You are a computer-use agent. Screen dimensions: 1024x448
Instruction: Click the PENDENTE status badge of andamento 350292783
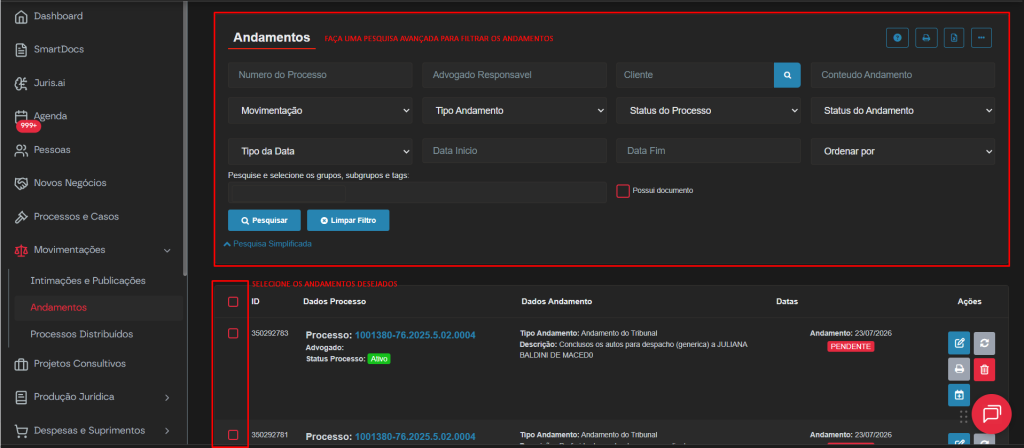tap(850, 346)
